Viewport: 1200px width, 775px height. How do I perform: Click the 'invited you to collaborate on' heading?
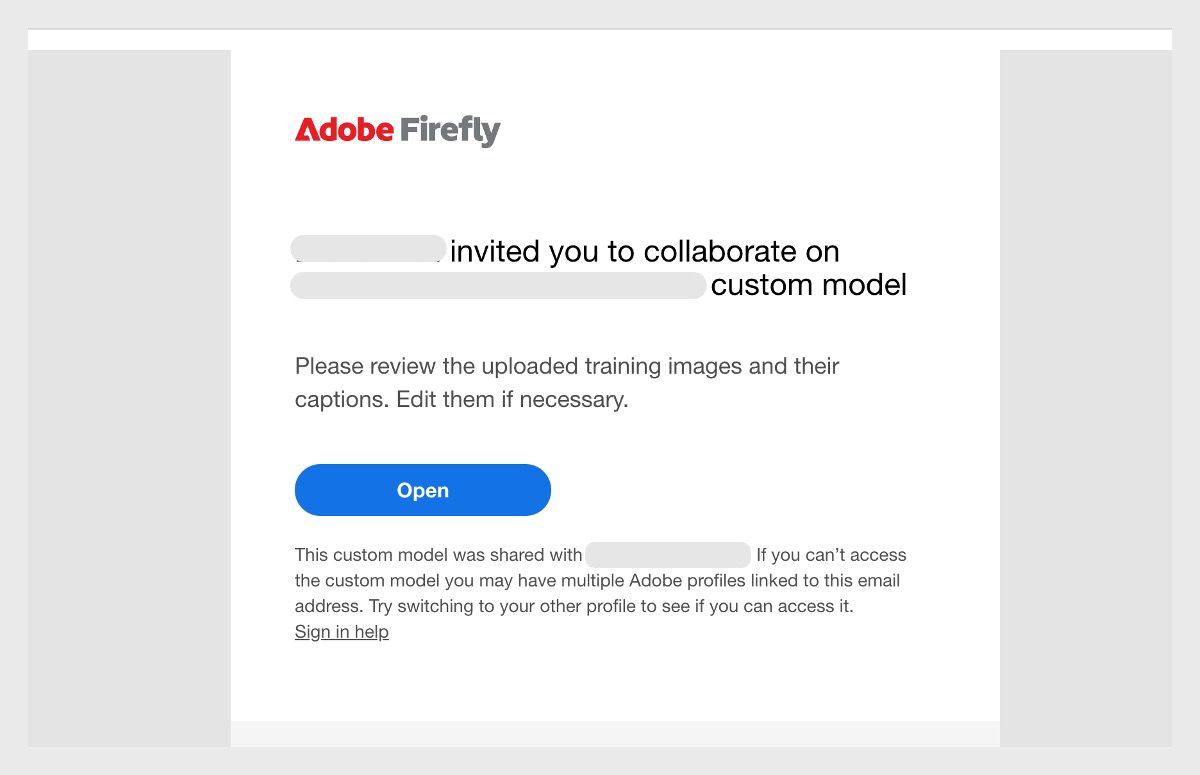coord(644,251)
